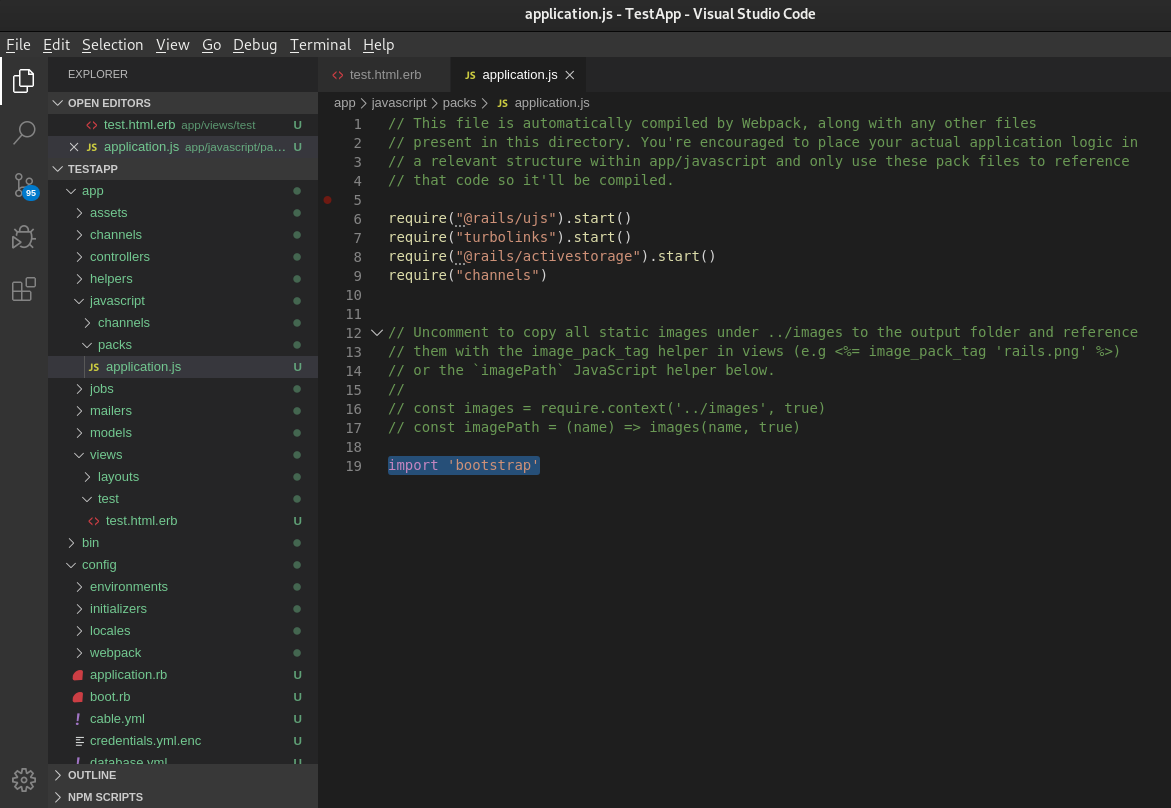1171x808 pixels.
Task: Open the Debug view icon
Action: point(24,237)
